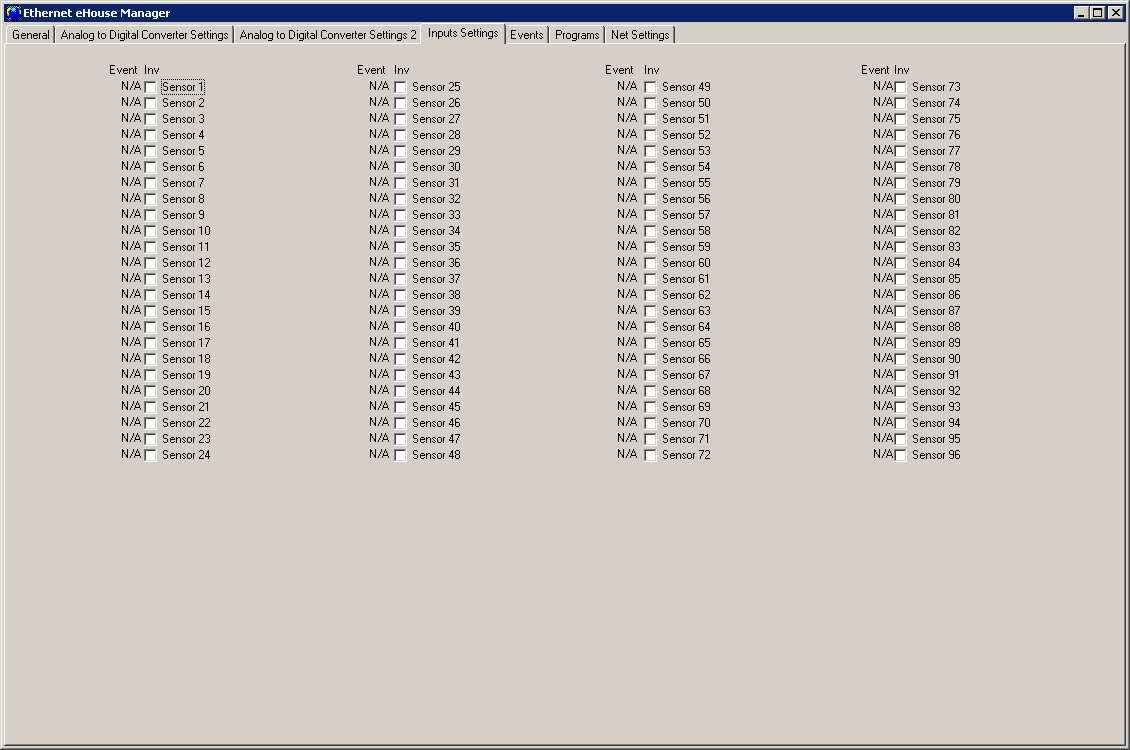Click the N/A event for Sensor 78
Viewport: 1130px width, 750px height.
coord(883,166)
